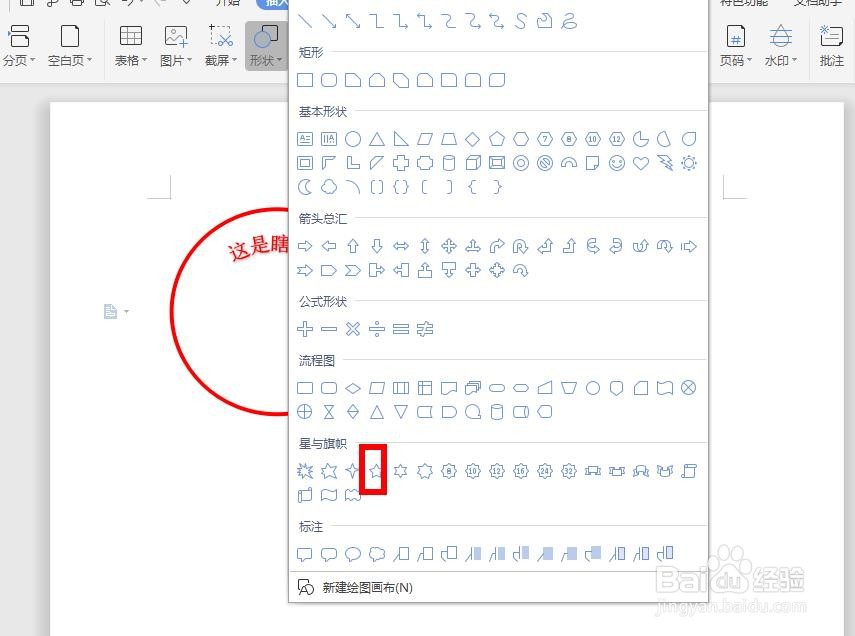Select the smiley face shape
This screenshot has height=636, width=855.
click(616, 163)
